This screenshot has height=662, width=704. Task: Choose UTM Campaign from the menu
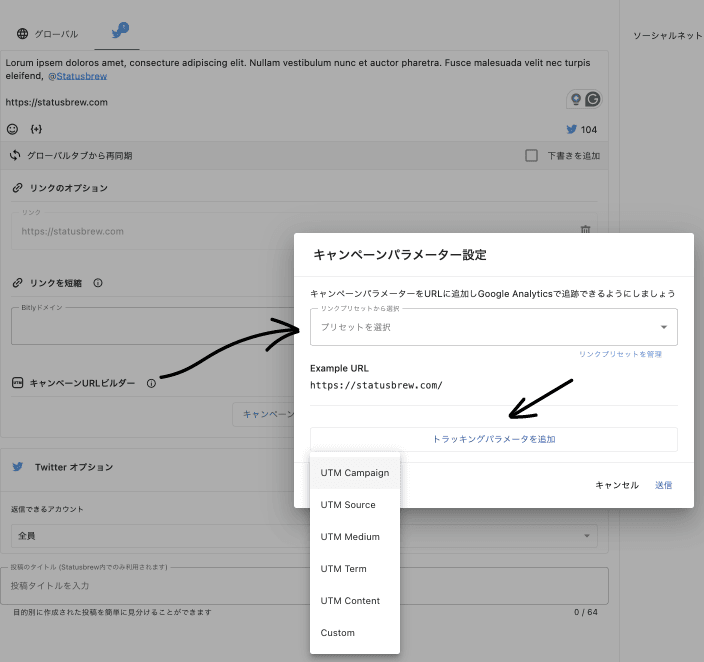355,473
